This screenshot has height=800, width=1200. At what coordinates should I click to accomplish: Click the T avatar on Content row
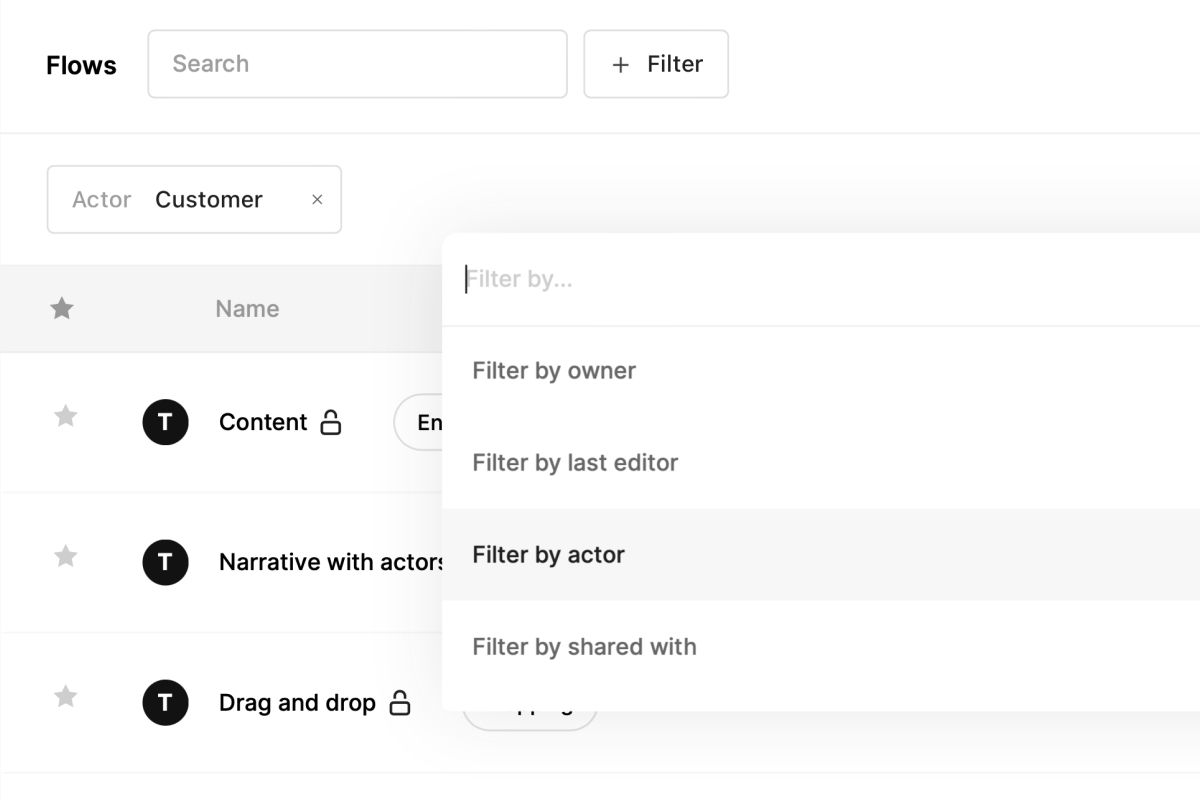[x=166, y=423]
